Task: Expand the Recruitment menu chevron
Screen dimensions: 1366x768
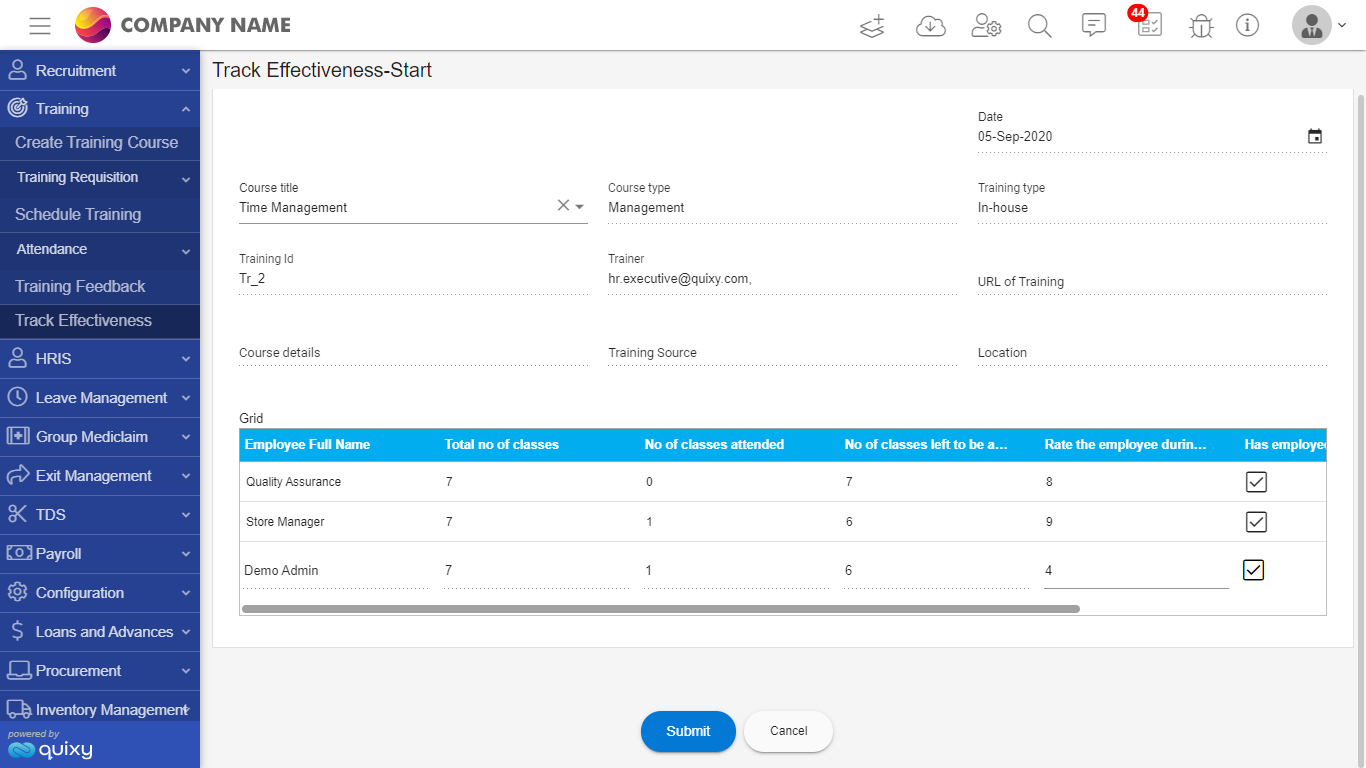Action: pos(186,71)
